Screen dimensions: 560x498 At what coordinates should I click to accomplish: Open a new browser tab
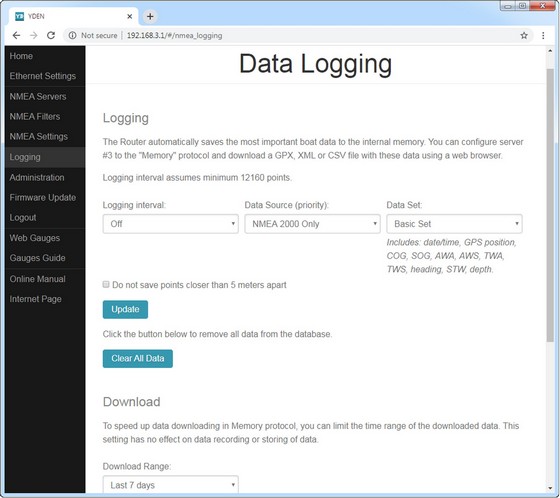150,16
